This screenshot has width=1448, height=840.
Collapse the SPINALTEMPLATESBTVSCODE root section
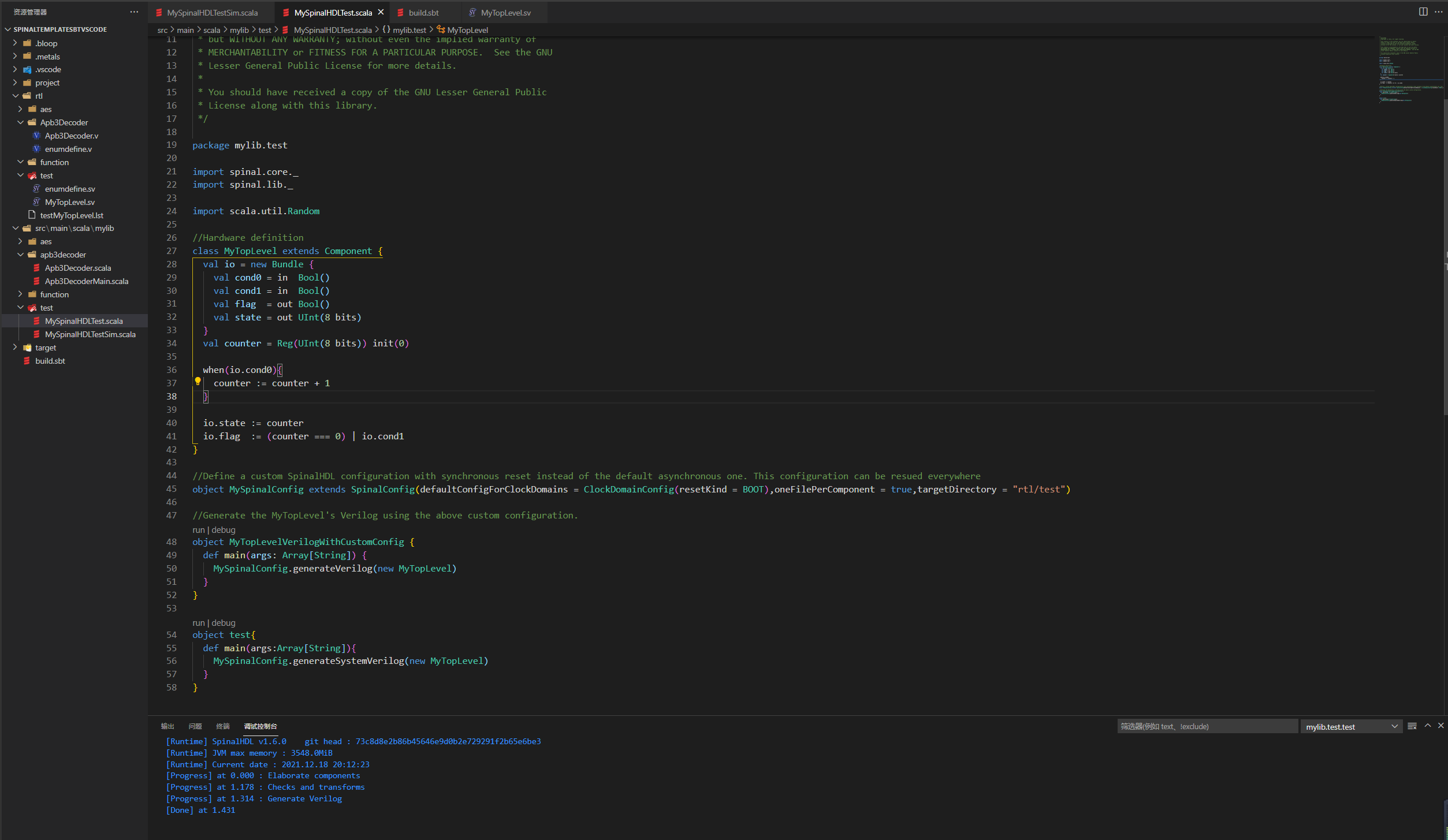point(60,29)
